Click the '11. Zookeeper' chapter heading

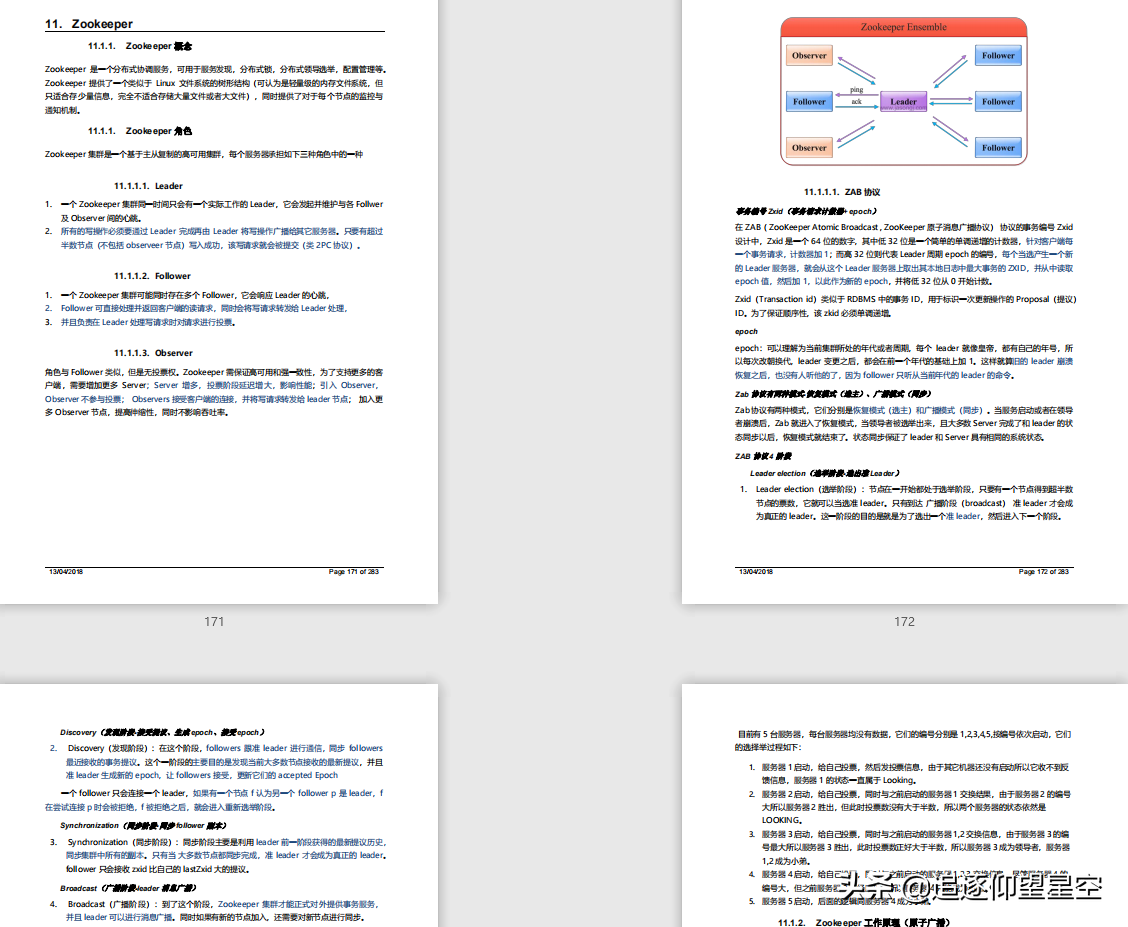pyautogui.click(x=88, y=24)
